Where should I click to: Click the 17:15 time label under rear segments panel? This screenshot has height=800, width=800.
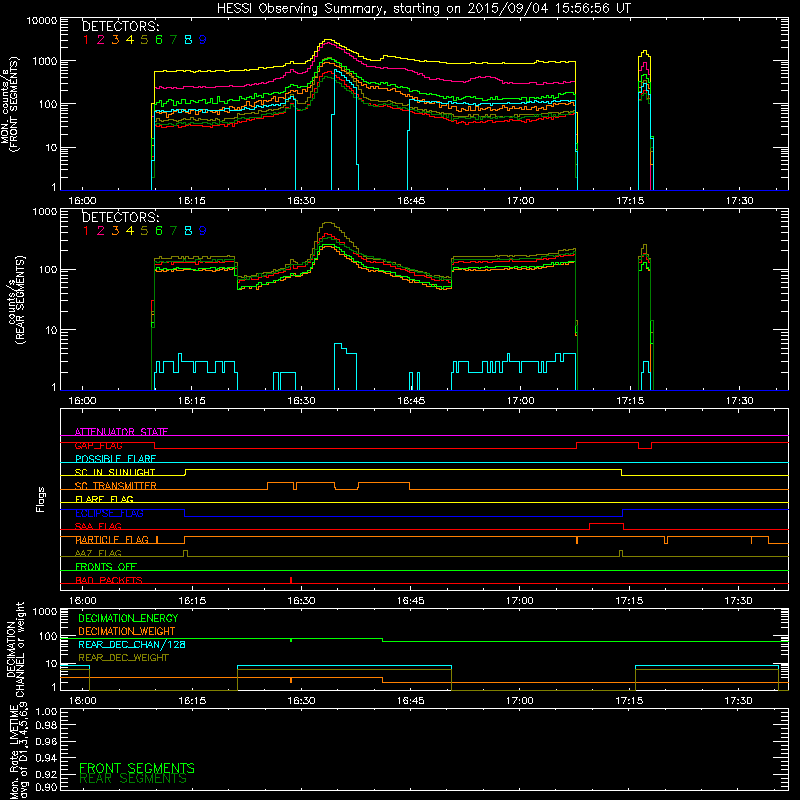pyautogui.click(x=630, y=401)
